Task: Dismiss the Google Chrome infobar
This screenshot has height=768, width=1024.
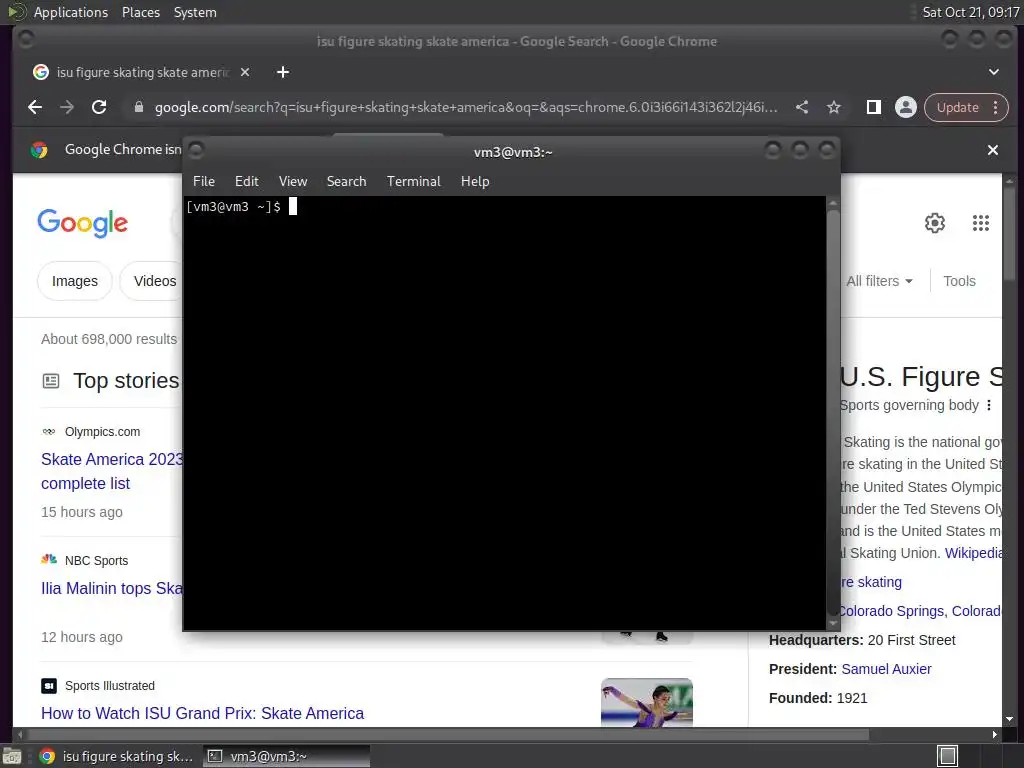Action: point(993,150)
